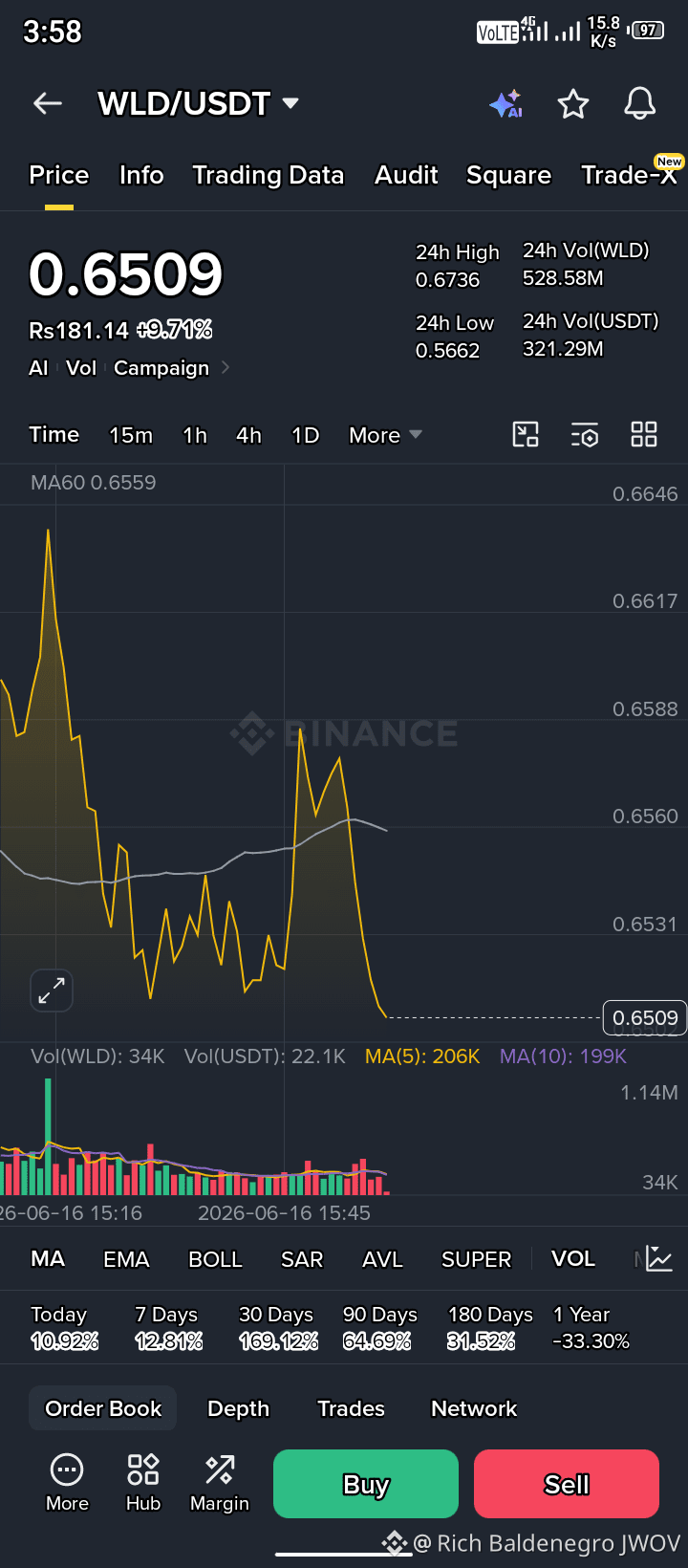This screenshot has height=1568, width=688.
Task: Open chart indicator settings icon
Action: (585, 435)
